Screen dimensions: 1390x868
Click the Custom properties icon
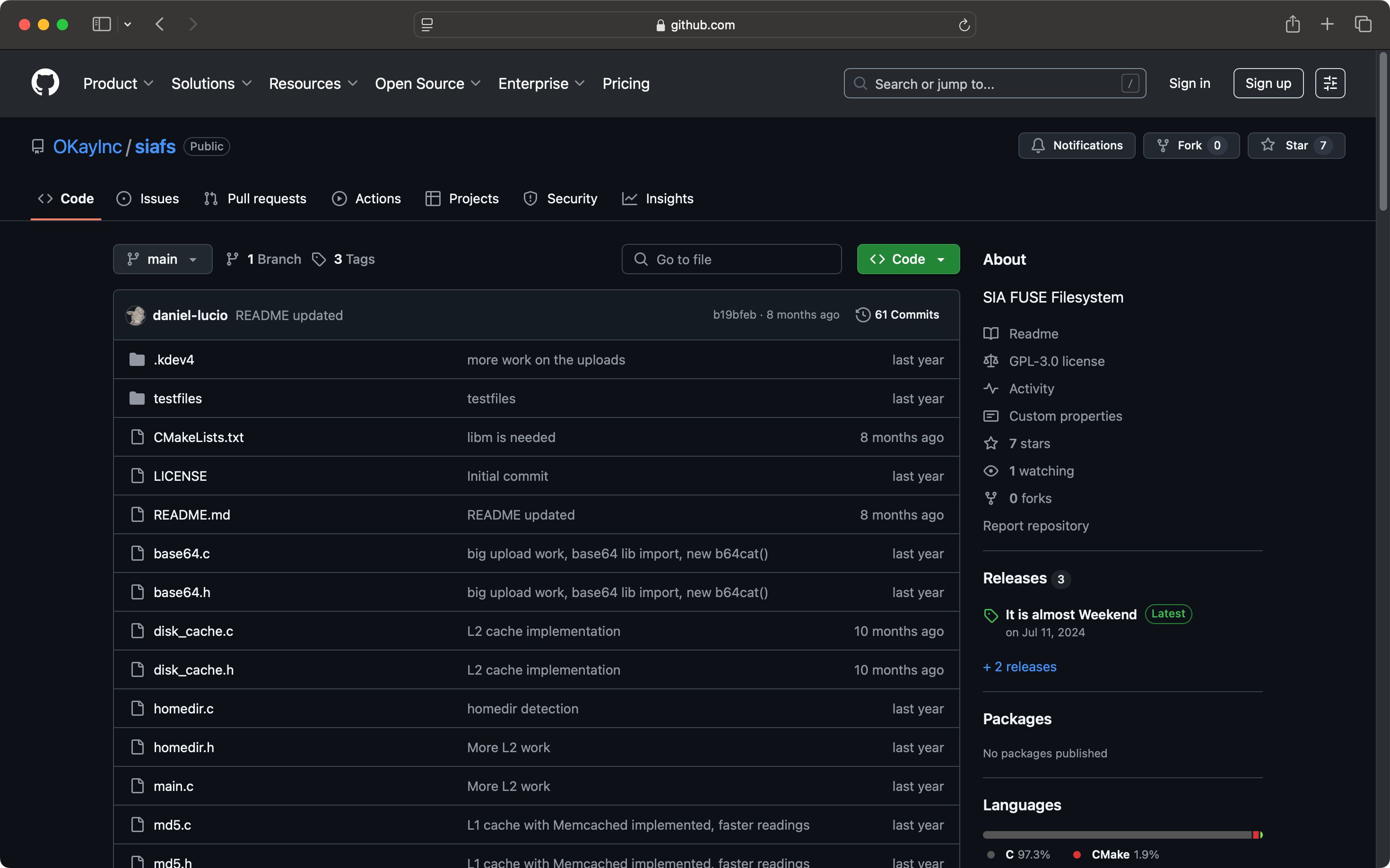[990, 416]
